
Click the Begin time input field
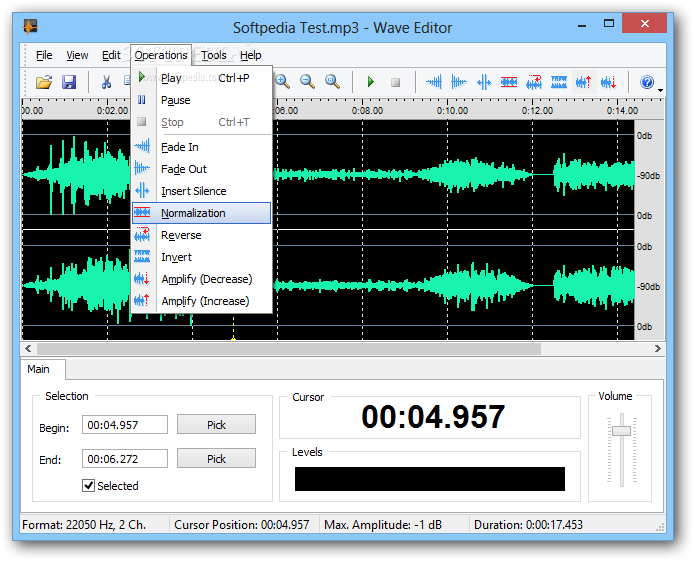[x=125, y=425]
